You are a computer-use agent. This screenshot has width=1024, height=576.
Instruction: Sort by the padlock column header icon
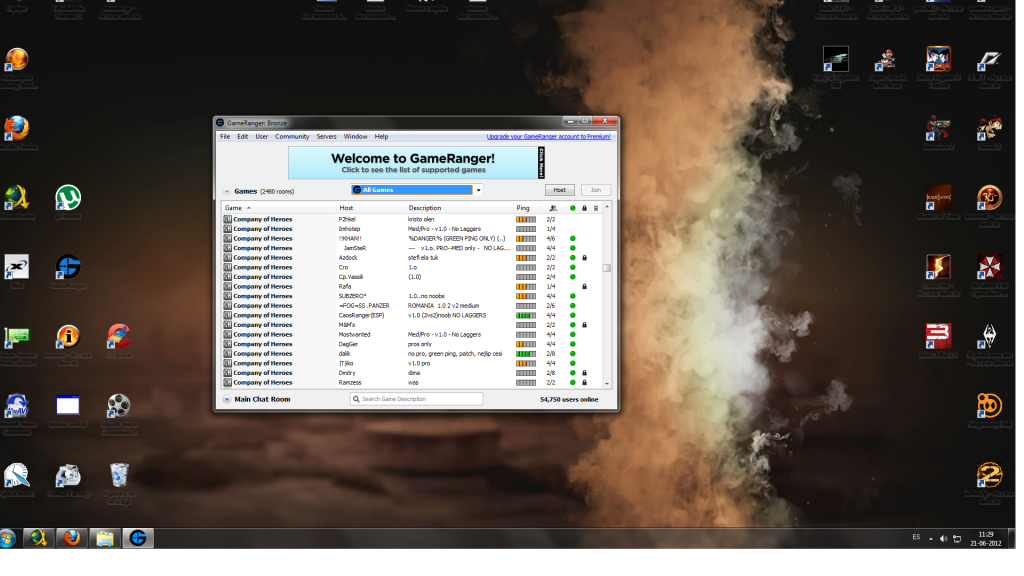click(584, 208)
